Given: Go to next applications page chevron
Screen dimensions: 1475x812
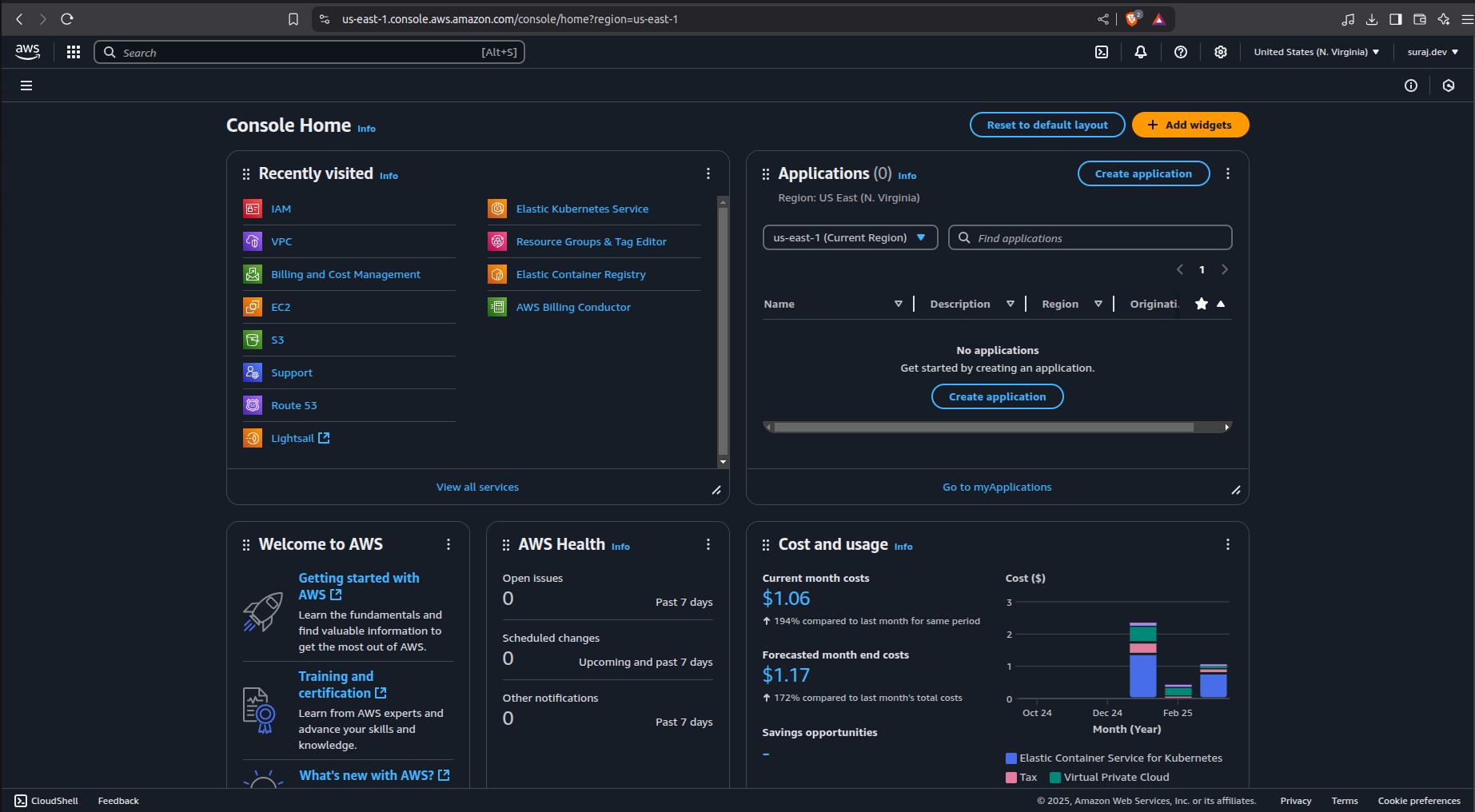Looking at the screenshot, I should [1225, 269].
